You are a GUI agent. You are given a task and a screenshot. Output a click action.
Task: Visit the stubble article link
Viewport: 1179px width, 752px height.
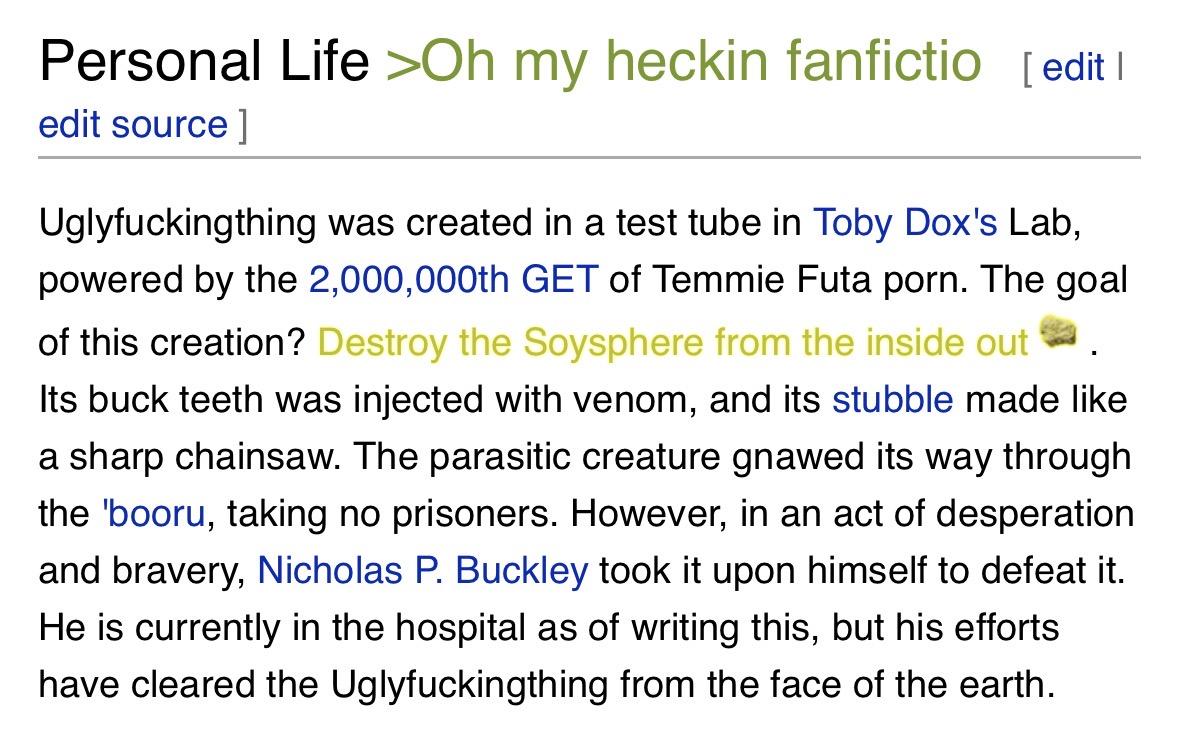[x=893, y=399]
